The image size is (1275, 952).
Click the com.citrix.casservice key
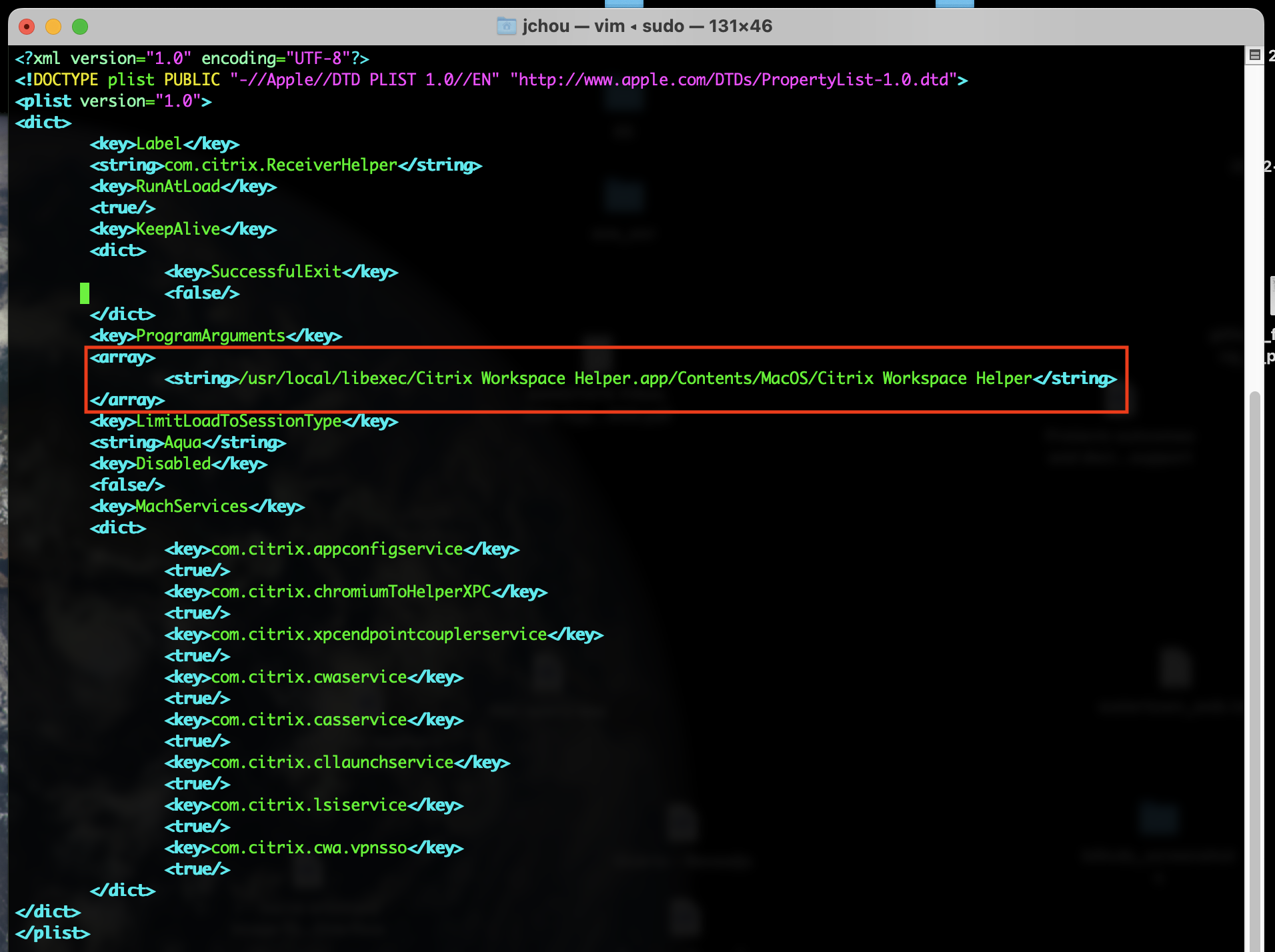tap(314, 720)
